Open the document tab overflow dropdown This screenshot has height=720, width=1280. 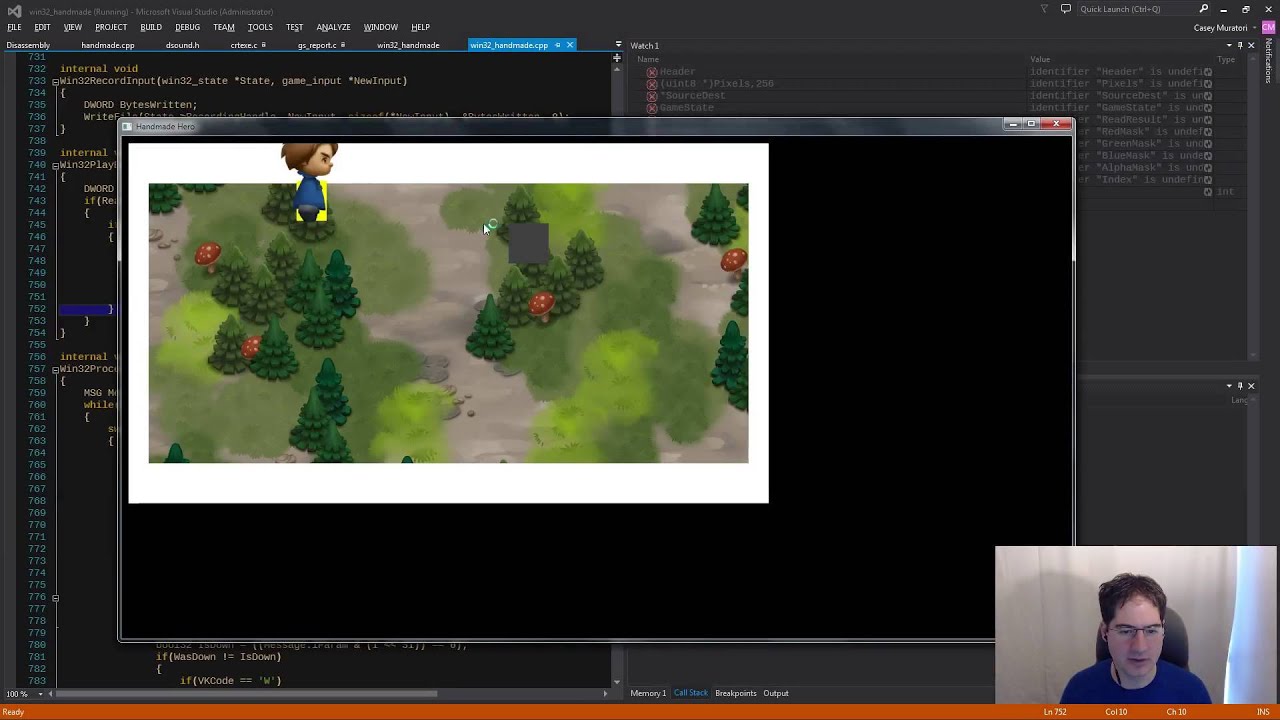coord(618,45)
